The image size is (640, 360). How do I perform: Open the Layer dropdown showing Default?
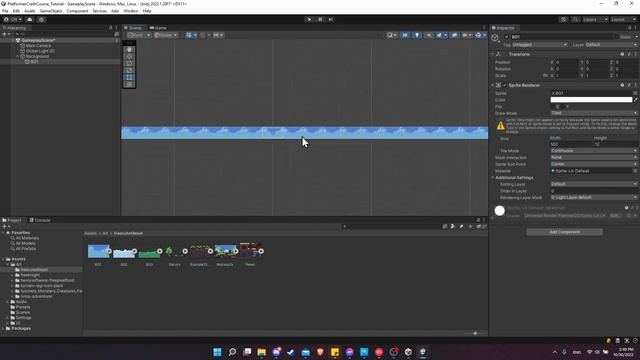[x=611, y=45]
